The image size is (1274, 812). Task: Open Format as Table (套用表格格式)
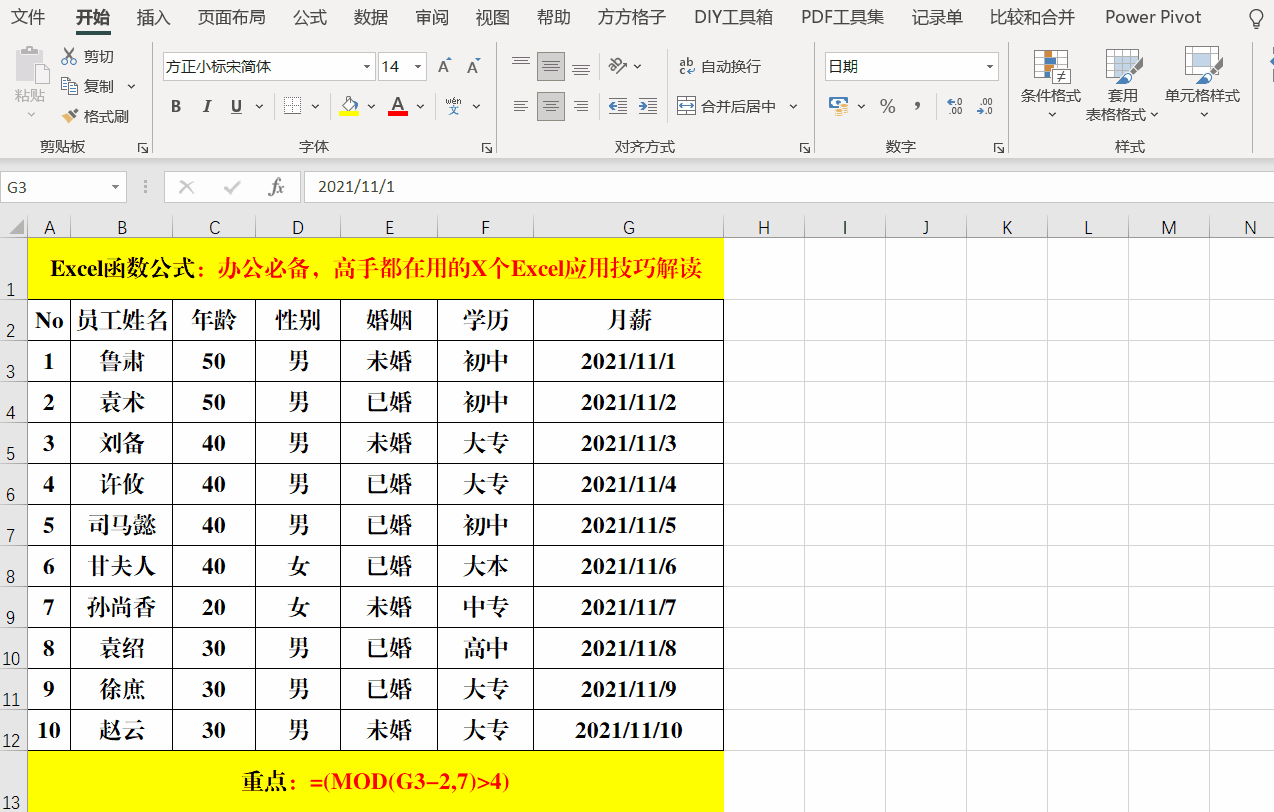[x=1123, y=83]
